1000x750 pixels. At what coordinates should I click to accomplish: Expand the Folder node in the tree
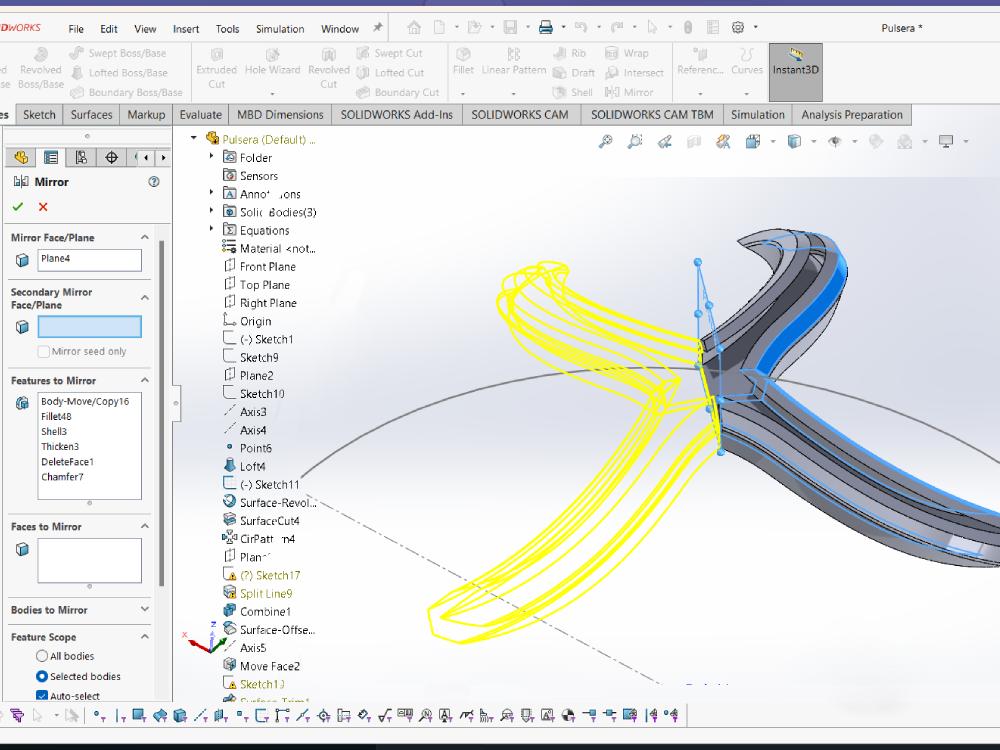(x=212, y=156)
